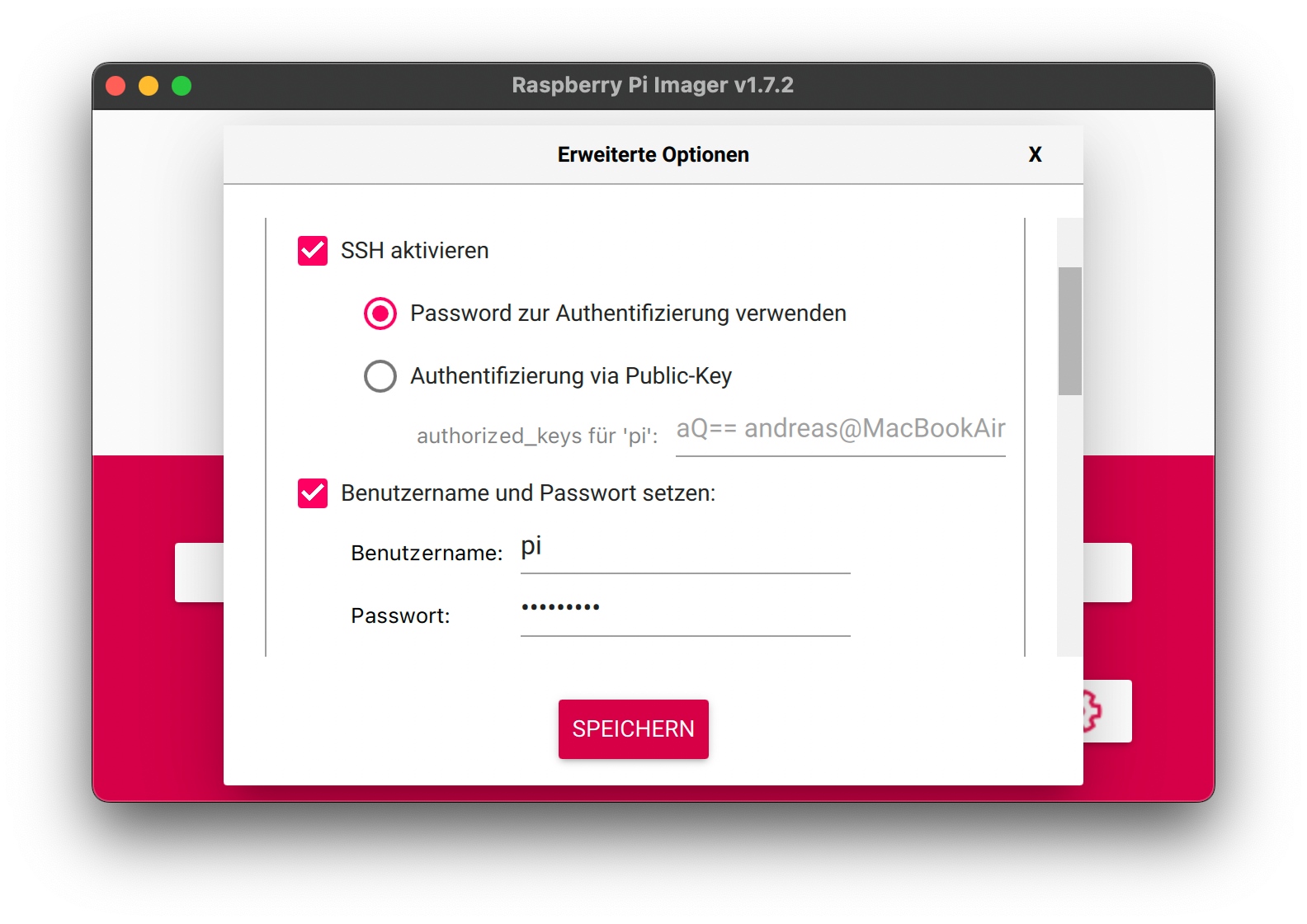The width and height of the screenshot is (1307, 924).
Task: Choose Authentifizierung via Public-Key option
Action: tap(380, 376)
